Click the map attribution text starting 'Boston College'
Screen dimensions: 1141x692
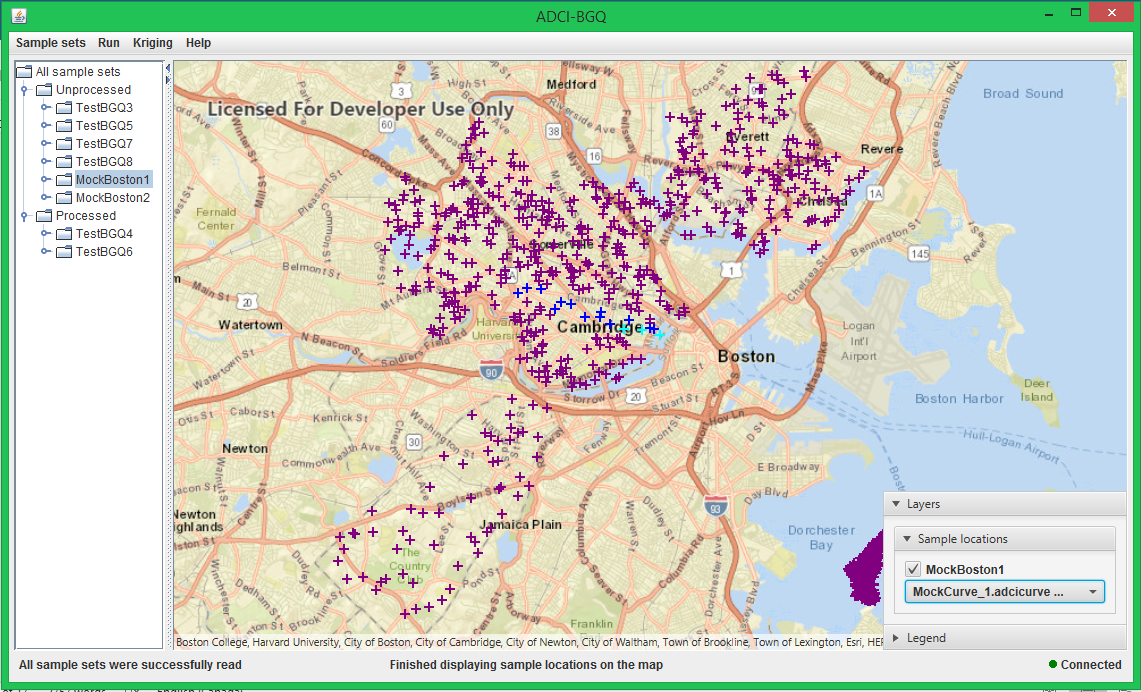point(530,643)
